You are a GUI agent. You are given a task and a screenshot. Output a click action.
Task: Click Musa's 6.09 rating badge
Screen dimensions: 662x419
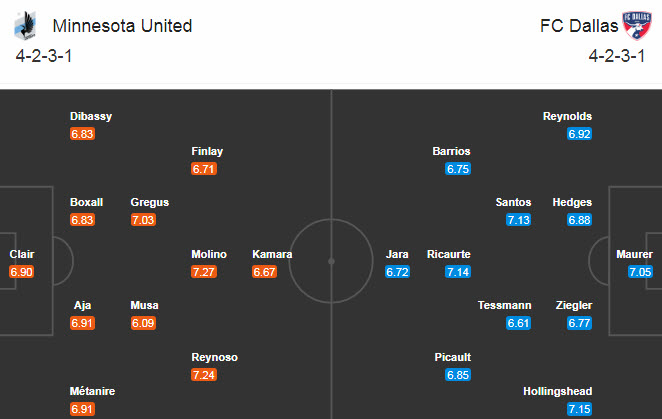coord(143,323)
